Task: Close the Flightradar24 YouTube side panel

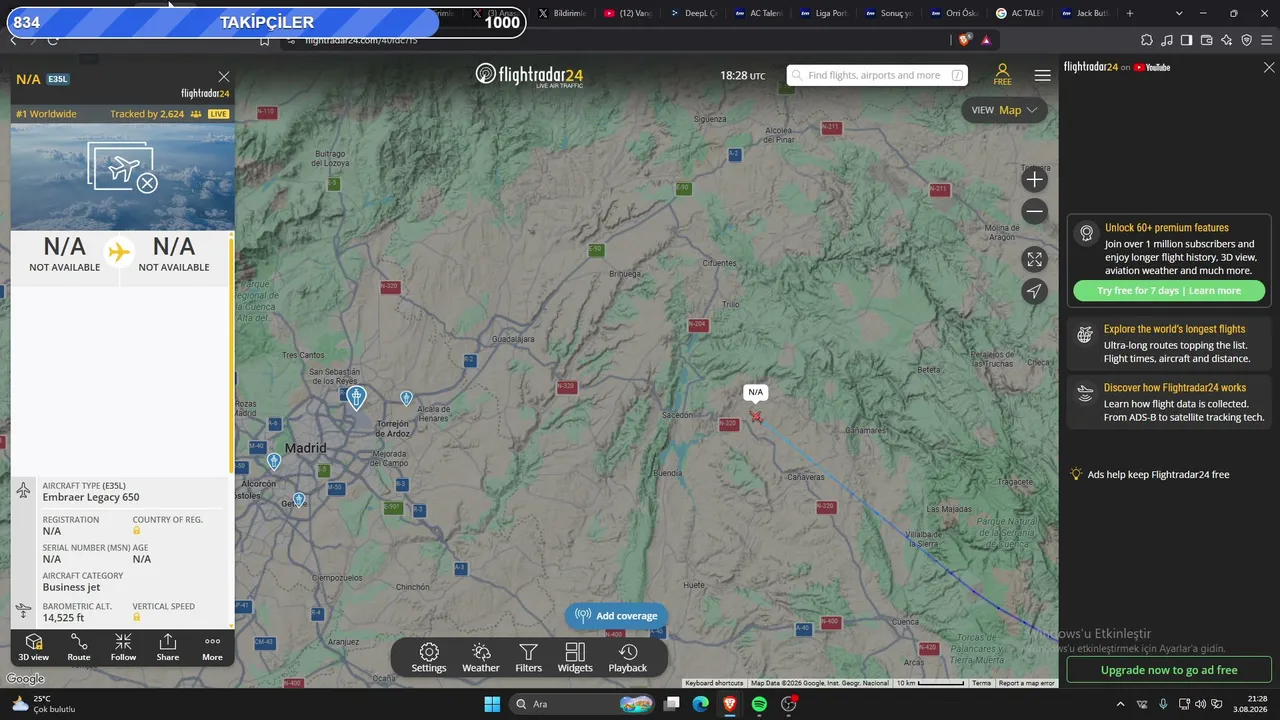Action: (x=1269, y=68)
